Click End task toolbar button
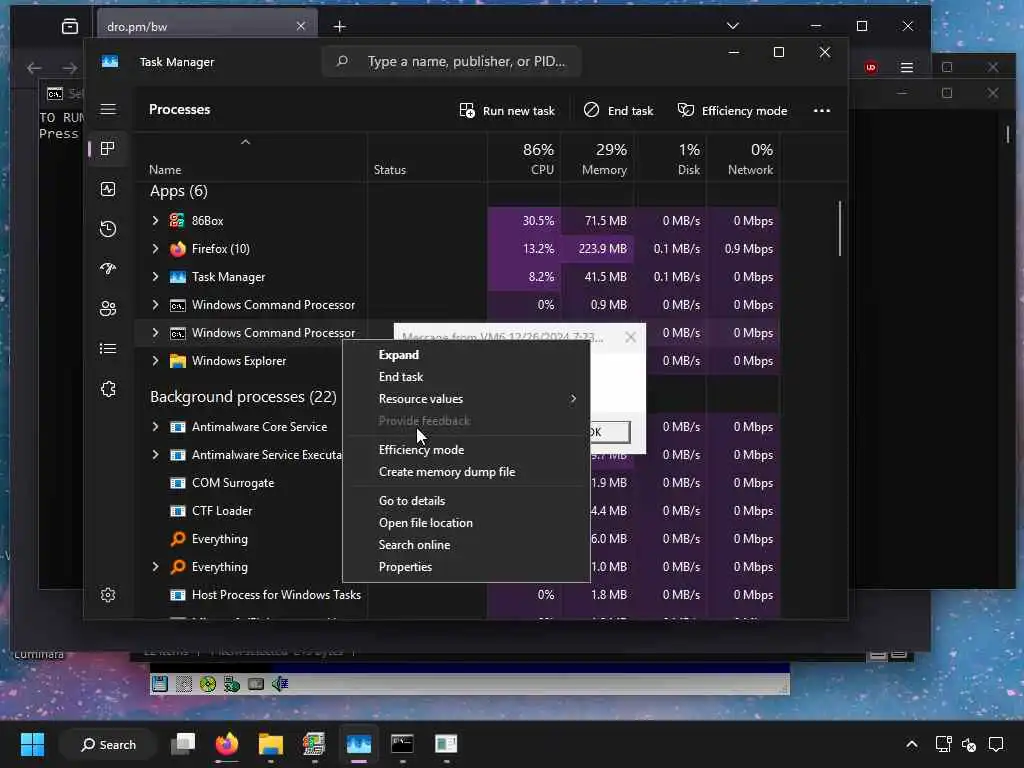This screenshot has height=768, width=1024. tap(618, 110)
